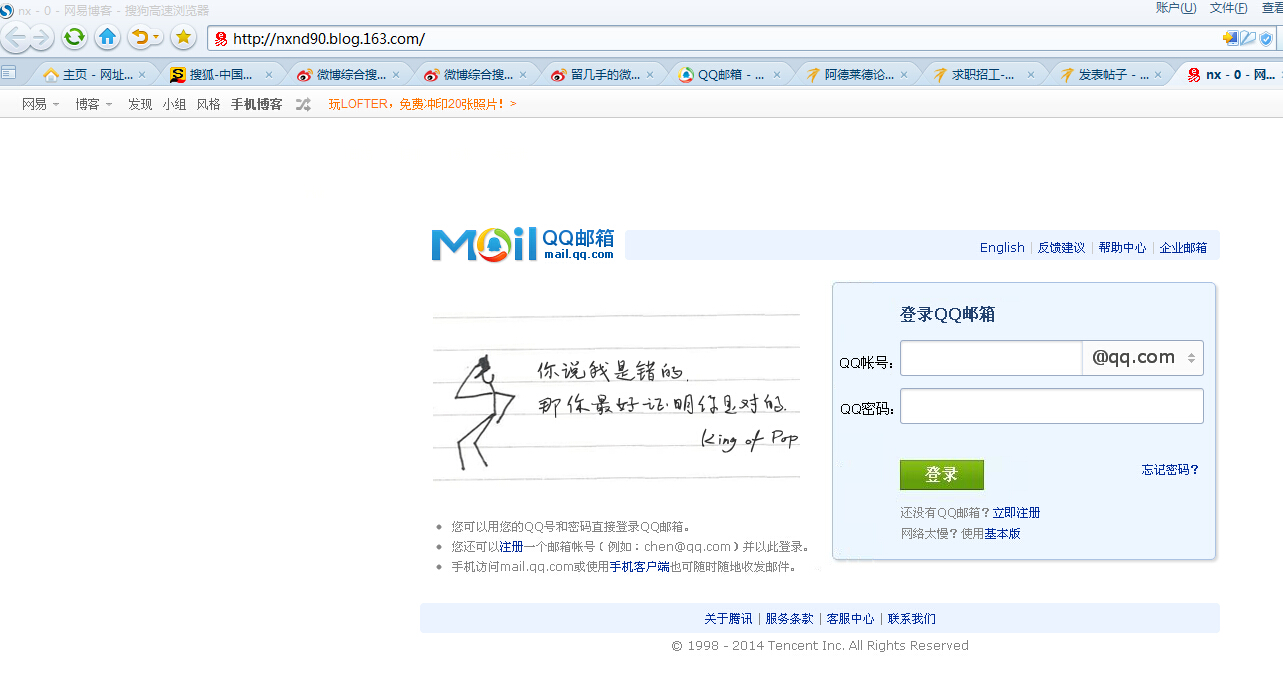Image resolution: width=1283 pixels, height=693 pixels.
Task: Click the browser back arrow button
Action: click(x=16, y=38)
